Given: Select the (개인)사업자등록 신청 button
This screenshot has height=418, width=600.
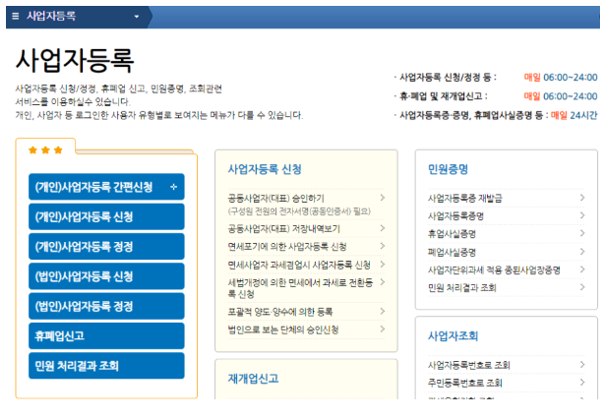Looking at the screenshot, I should click(x=106, y=217).
